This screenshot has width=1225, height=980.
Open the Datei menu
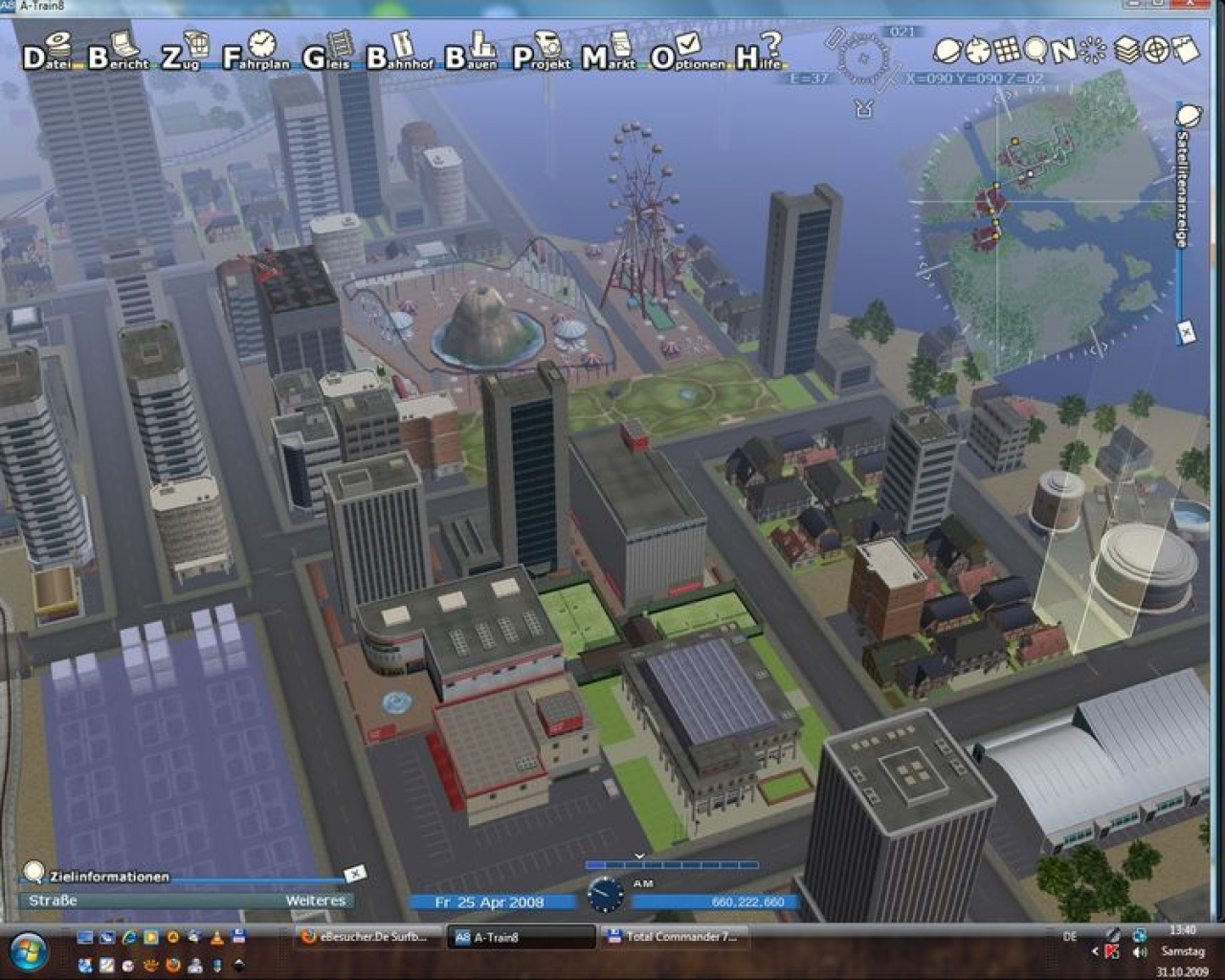click(x=47, y=53)
